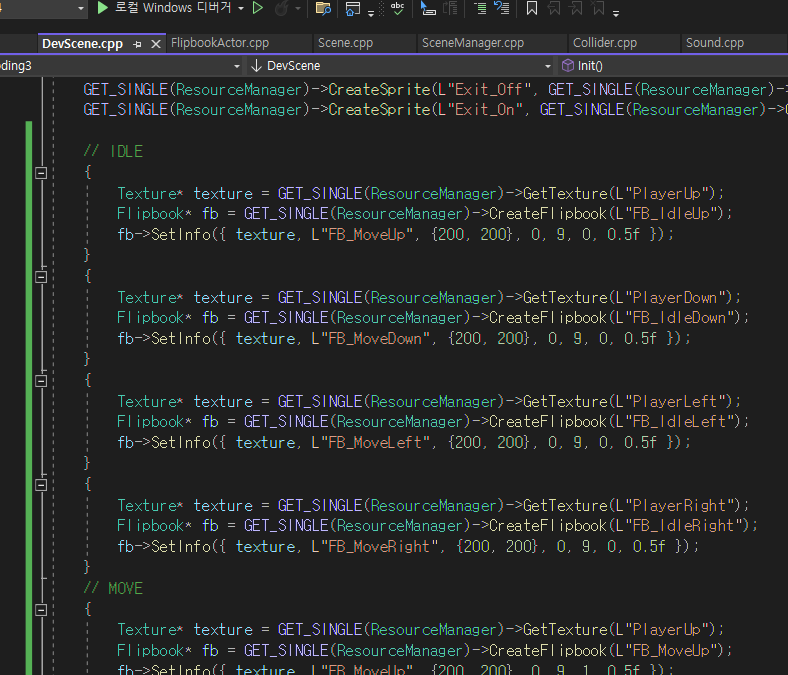Click the L"Exit_On" string literal
The width and height of the screenshot is (788, 675).
480,110
